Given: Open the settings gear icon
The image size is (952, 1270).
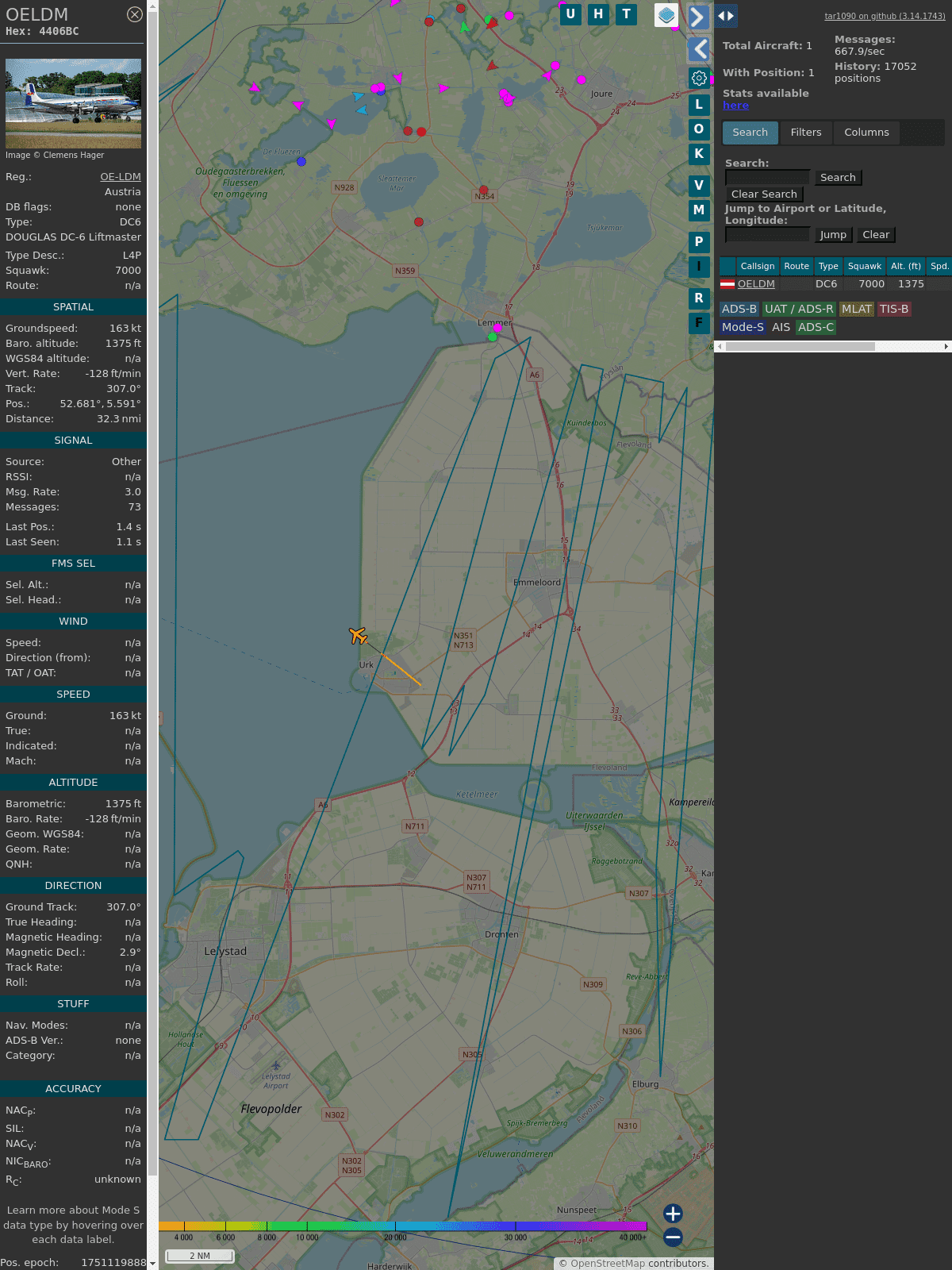Looking at the screenshot, I should [x=699, y=78].
